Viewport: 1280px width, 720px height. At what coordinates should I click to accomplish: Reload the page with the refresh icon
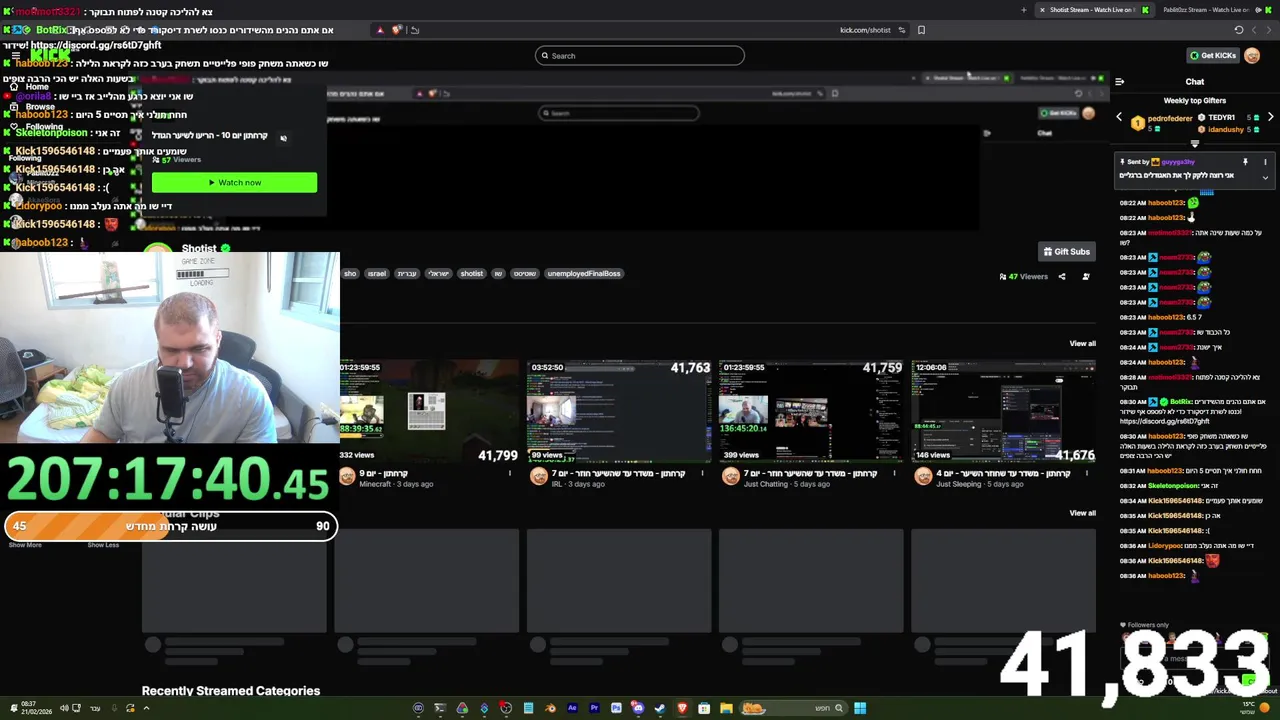1239,30
